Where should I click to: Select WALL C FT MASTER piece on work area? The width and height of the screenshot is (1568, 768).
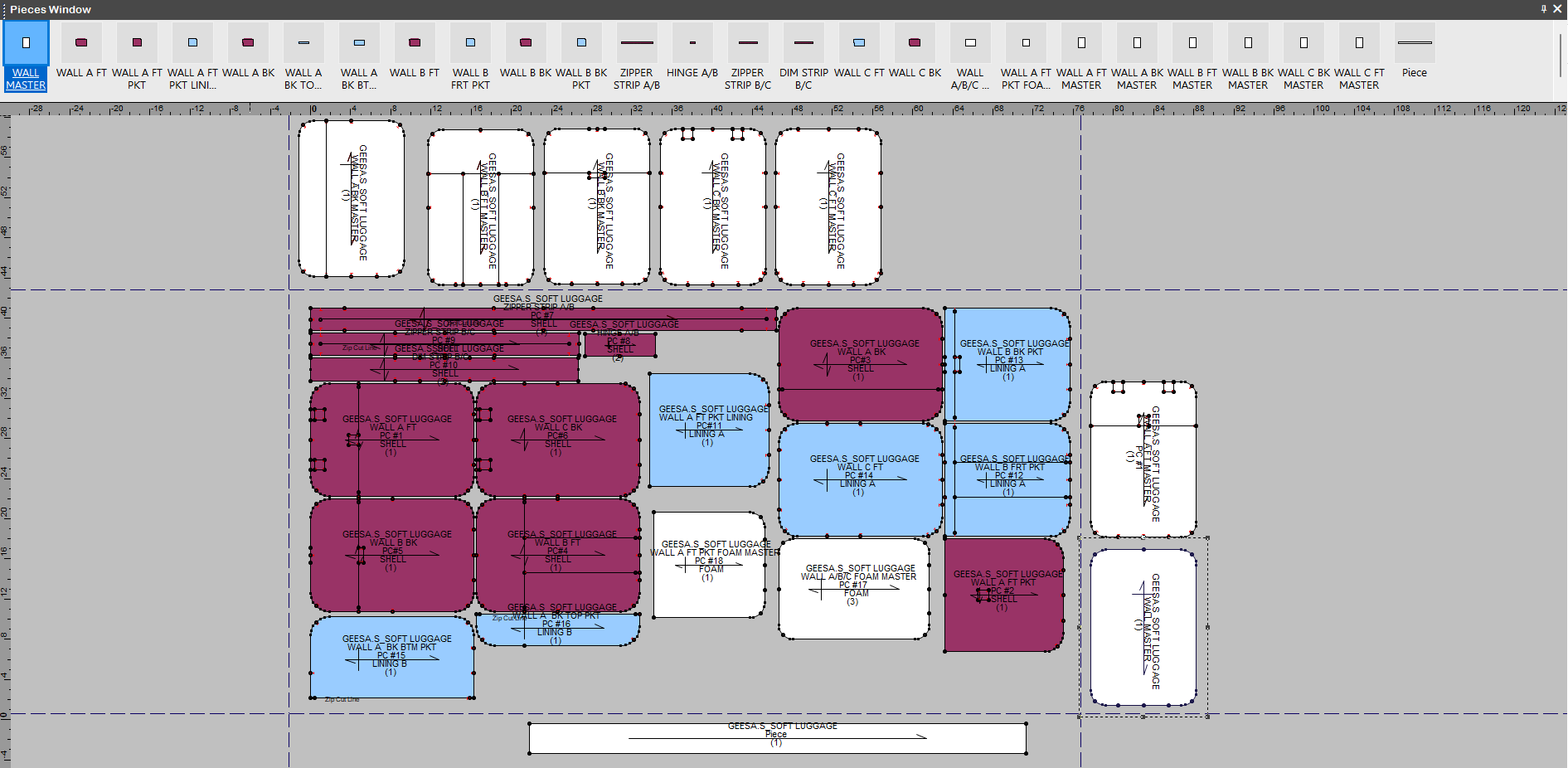[x=828, y=207]
